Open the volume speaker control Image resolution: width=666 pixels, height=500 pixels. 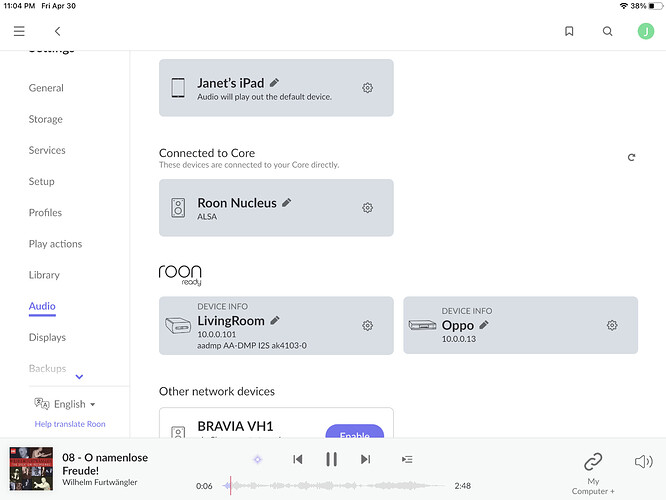point(643,461)
